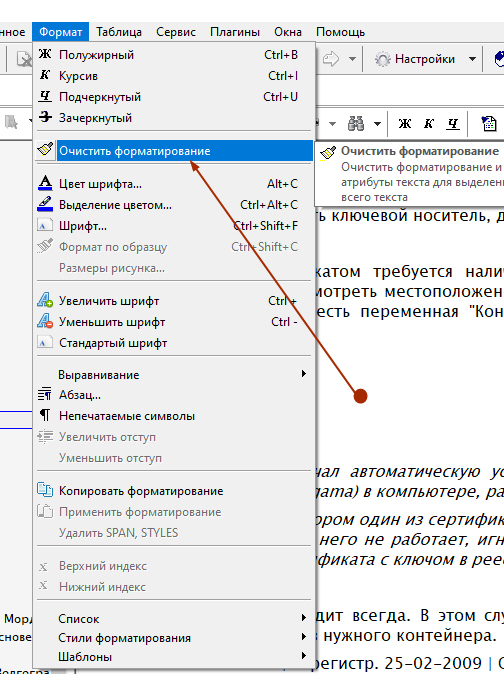Screen dimensions: 504x674
Task: Click the Underline icon in the Format menu
Action: click(x=45, y=96)
